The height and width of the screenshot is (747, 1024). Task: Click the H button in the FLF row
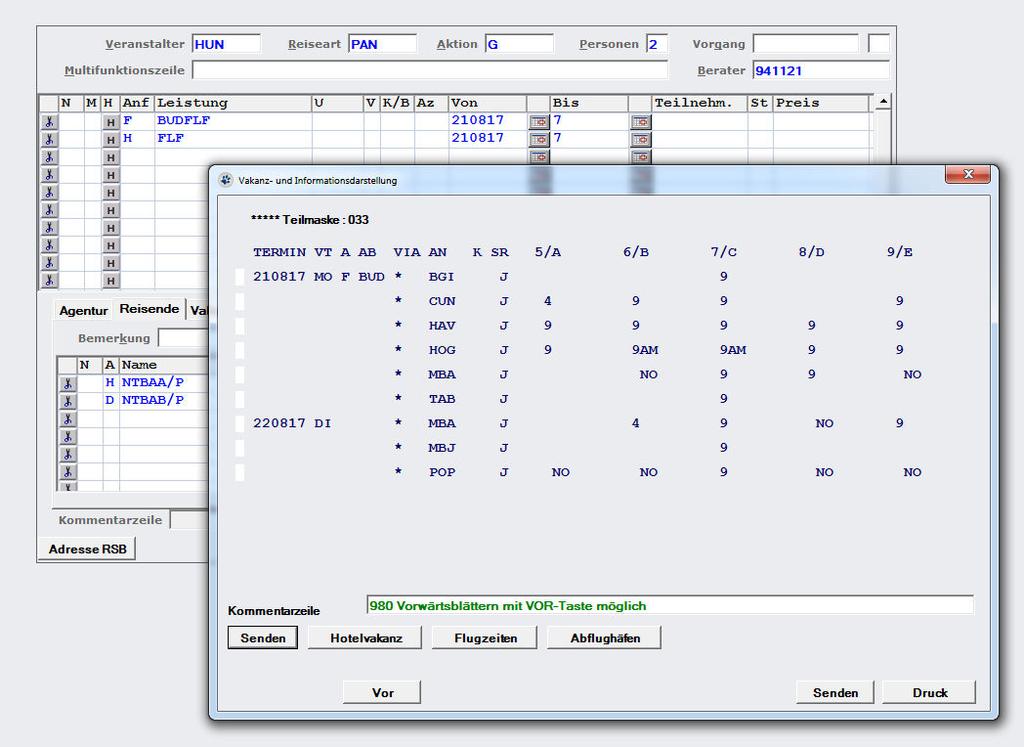[x=110, y=140]
